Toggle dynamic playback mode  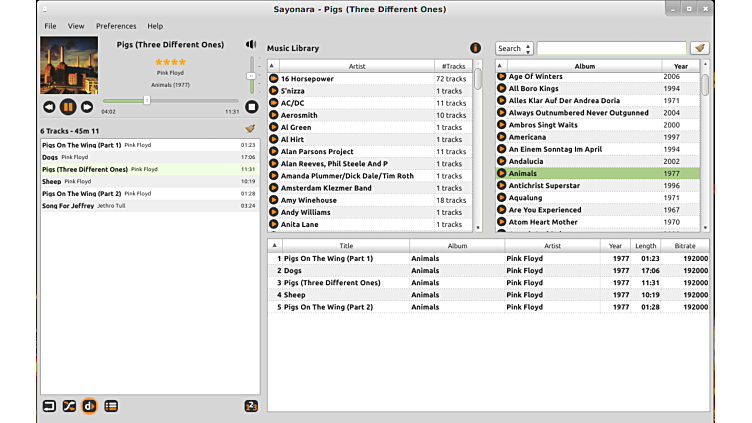click(x=90, y=406)
